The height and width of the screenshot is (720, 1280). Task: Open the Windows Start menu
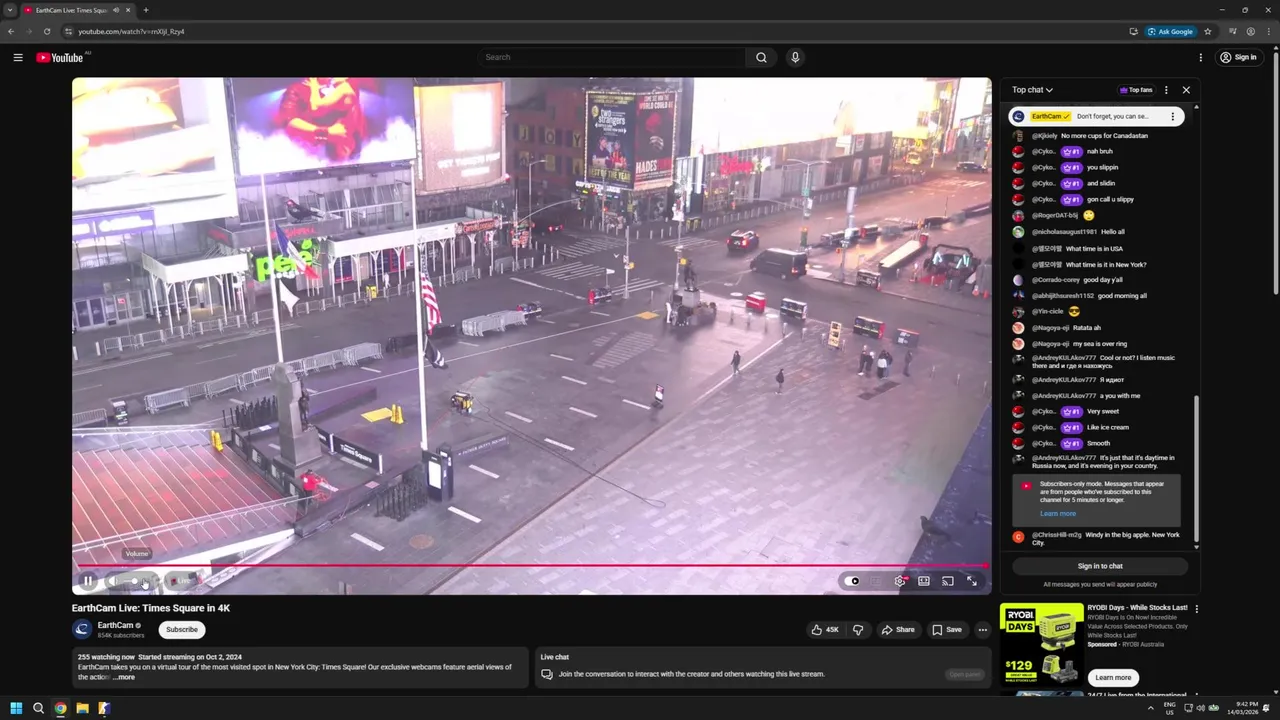click(x=16, y=708)
